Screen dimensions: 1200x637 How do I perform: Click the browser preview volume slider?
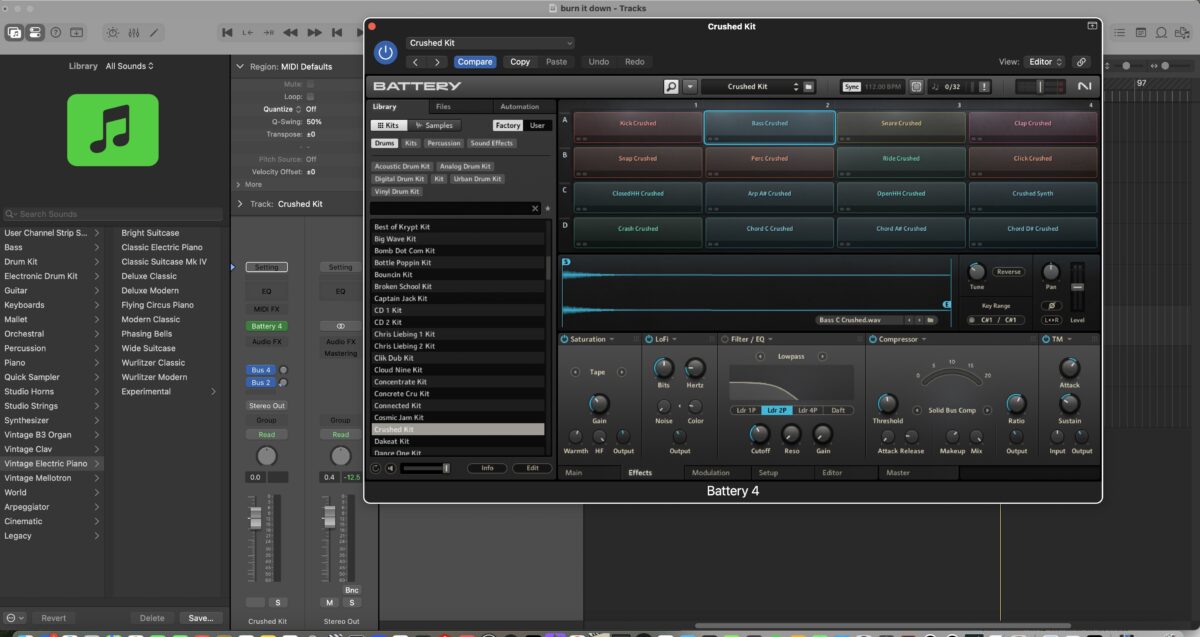pos(426,468)
